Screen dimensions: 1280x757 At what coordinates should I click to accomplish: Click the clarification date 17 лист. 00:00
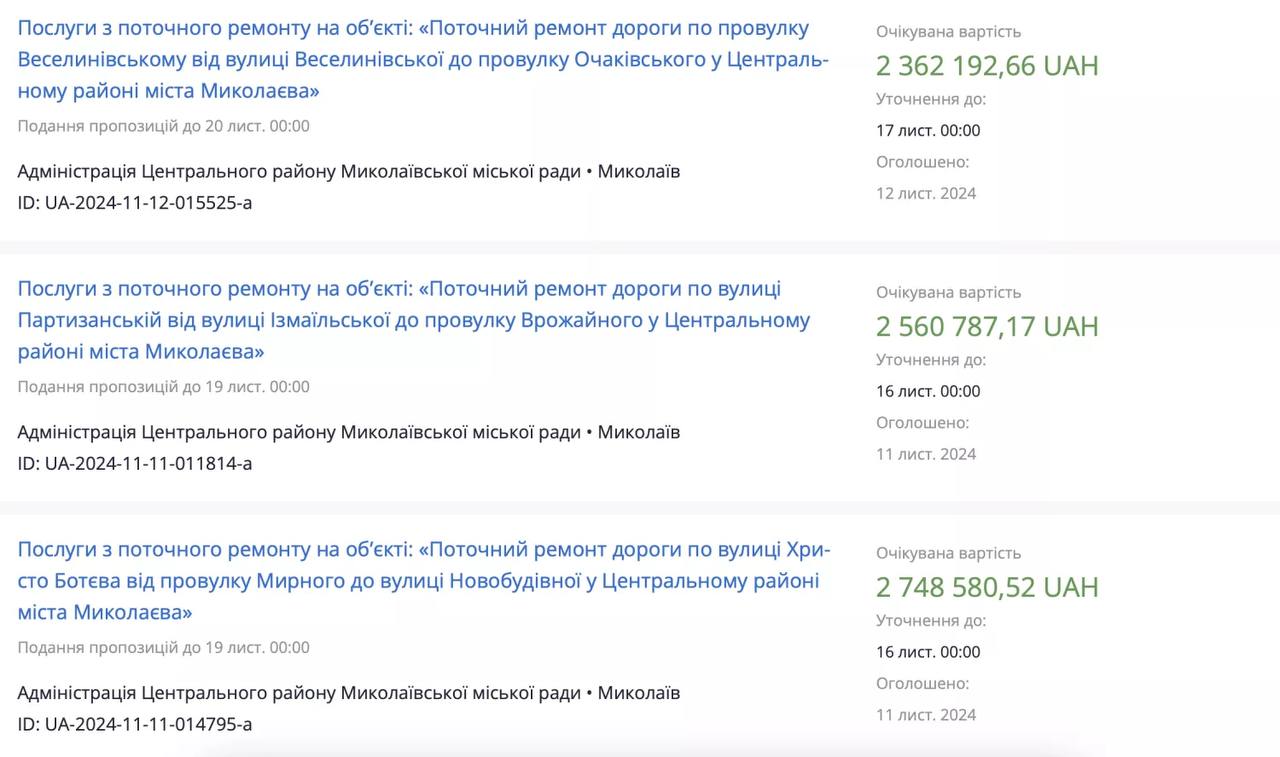(928, 131)
